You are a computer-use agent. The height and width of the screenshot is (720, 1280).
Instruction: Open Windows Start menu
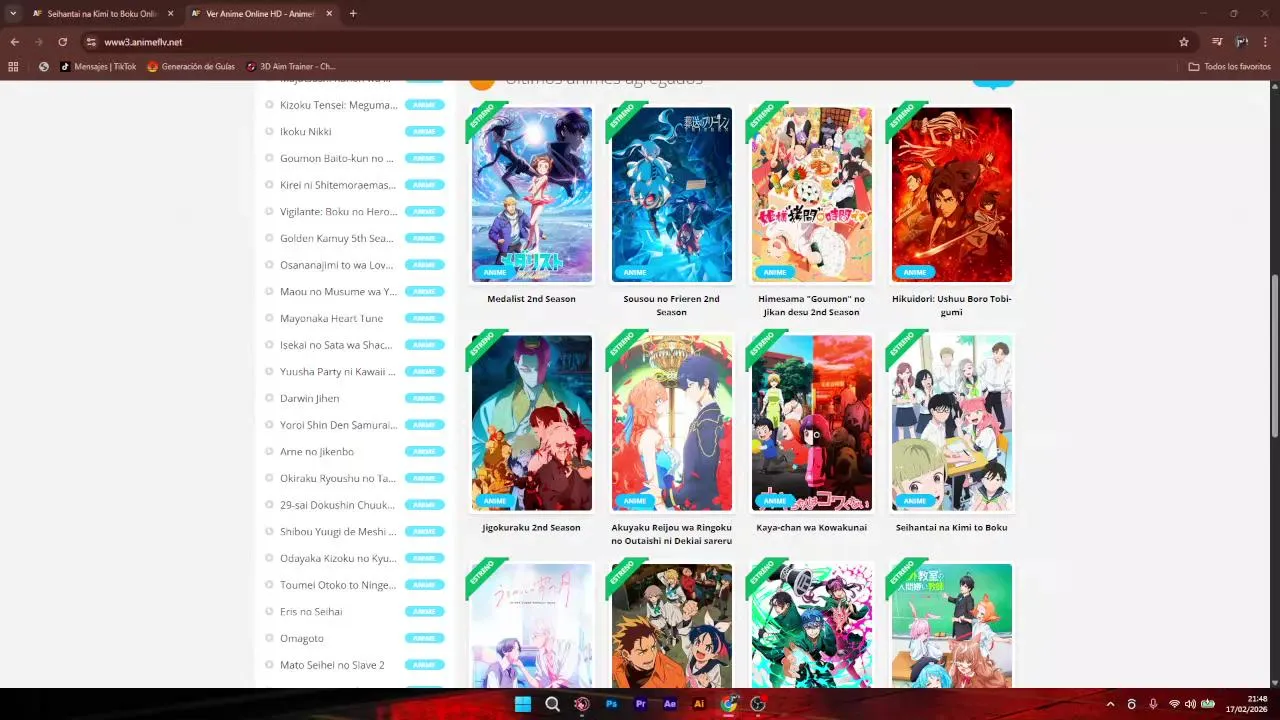522,704
